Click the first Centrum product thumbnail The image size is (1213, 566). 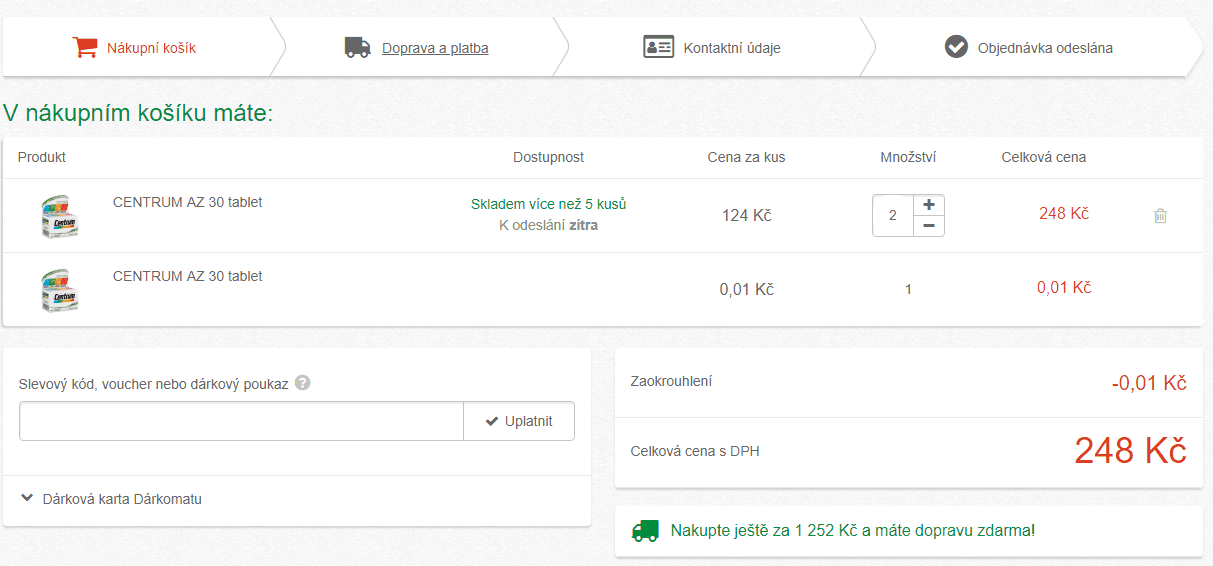[59, 216]
